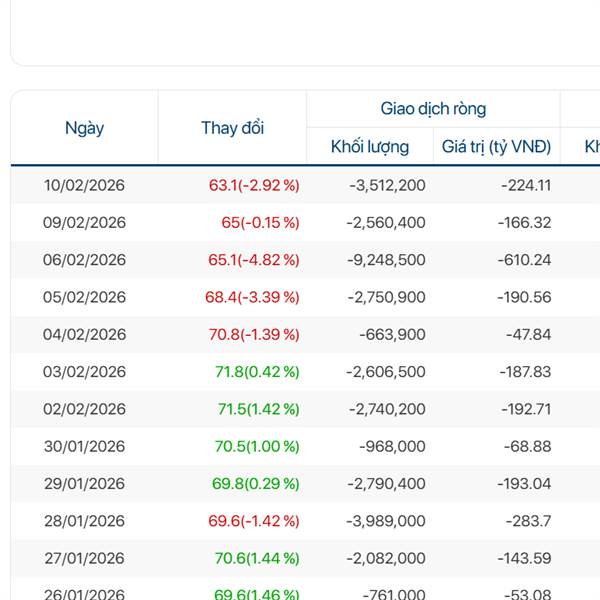Select the 09/02/2026 date cell
600x600 pixels.
[84, 222]
